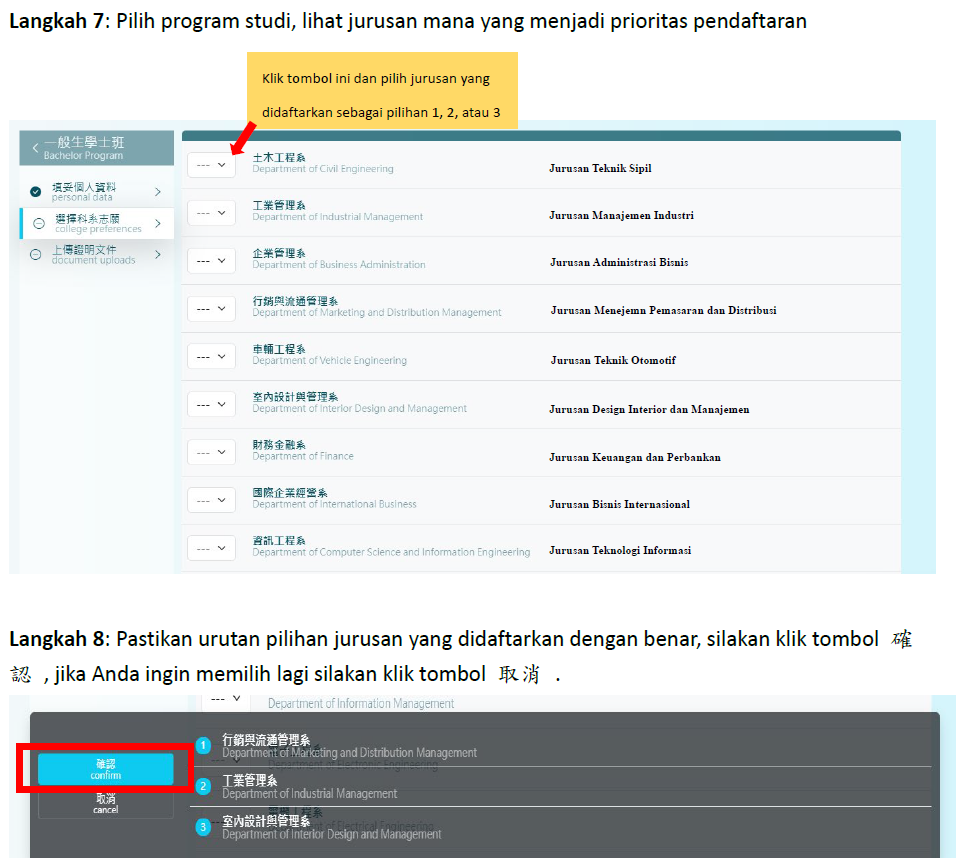Viewport: 963px width, 863px height.
Task: Click the number 3 badge for Interior Design
Action: 203,827
